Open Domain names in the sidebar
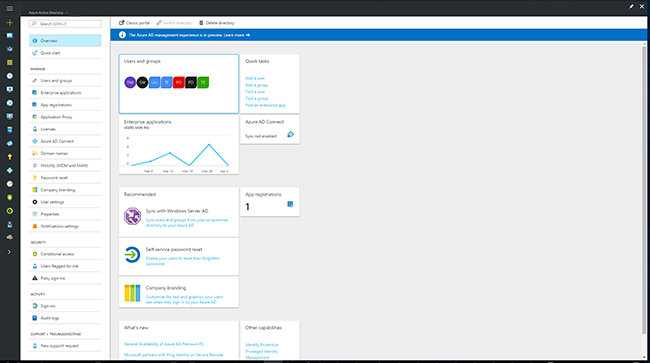This screenshot has height=363, width=650. click(x=65, y=153)
